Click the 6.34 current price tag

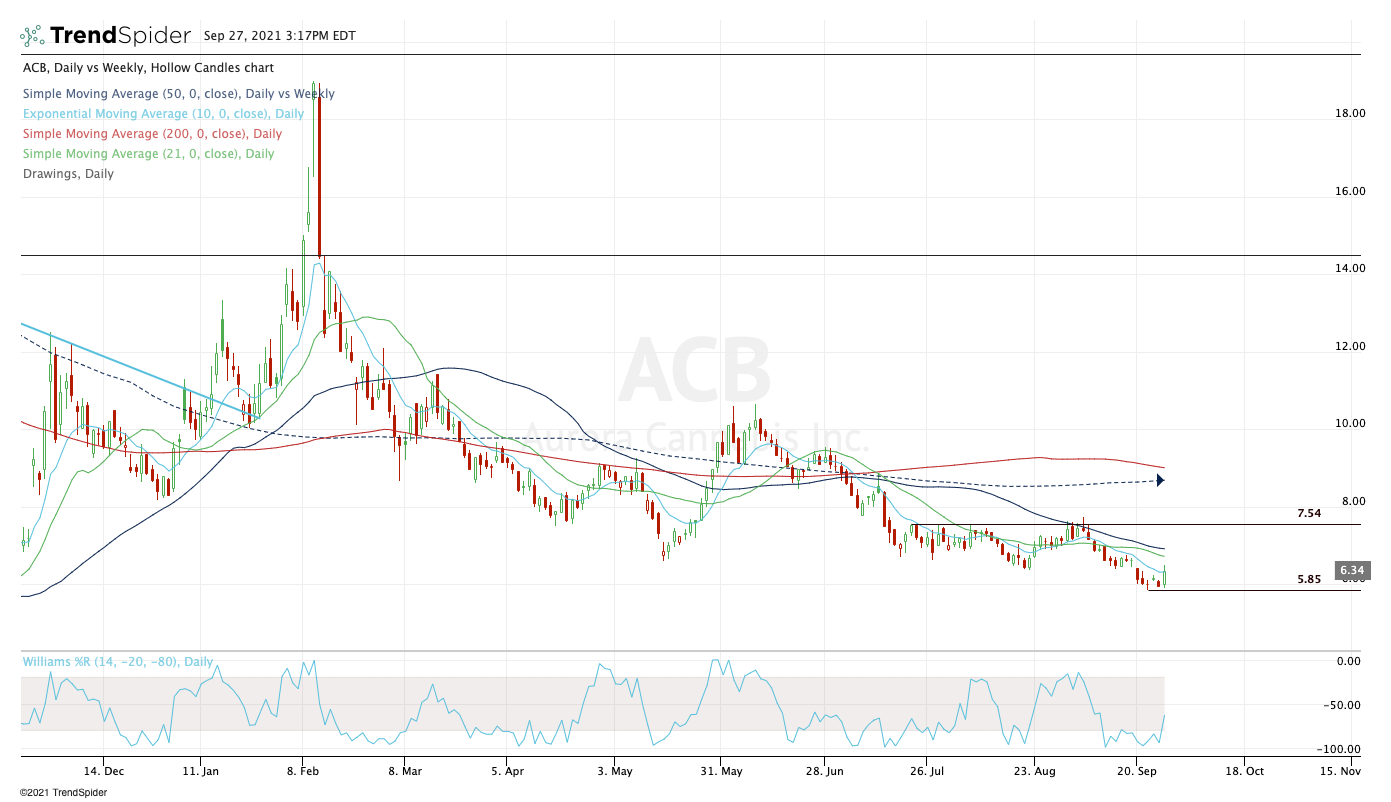point(1352,571)
